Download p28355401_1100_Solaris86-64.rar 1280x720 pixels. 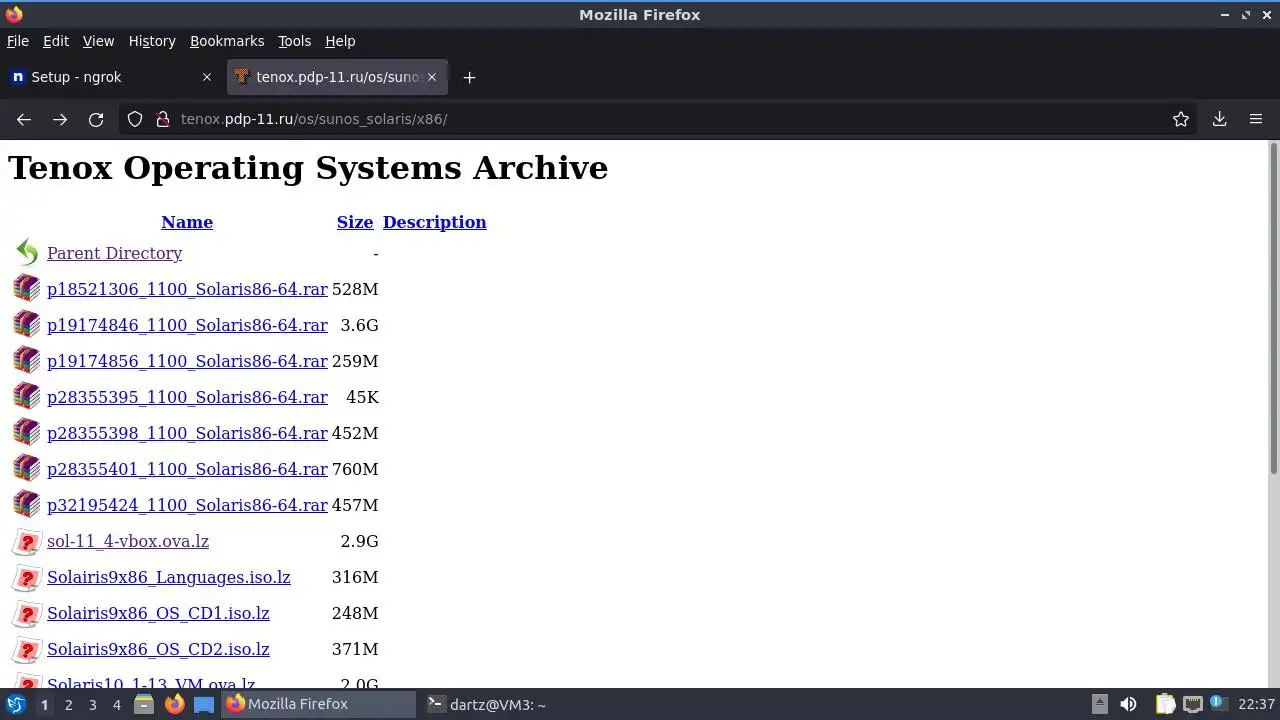pos(187,469)
